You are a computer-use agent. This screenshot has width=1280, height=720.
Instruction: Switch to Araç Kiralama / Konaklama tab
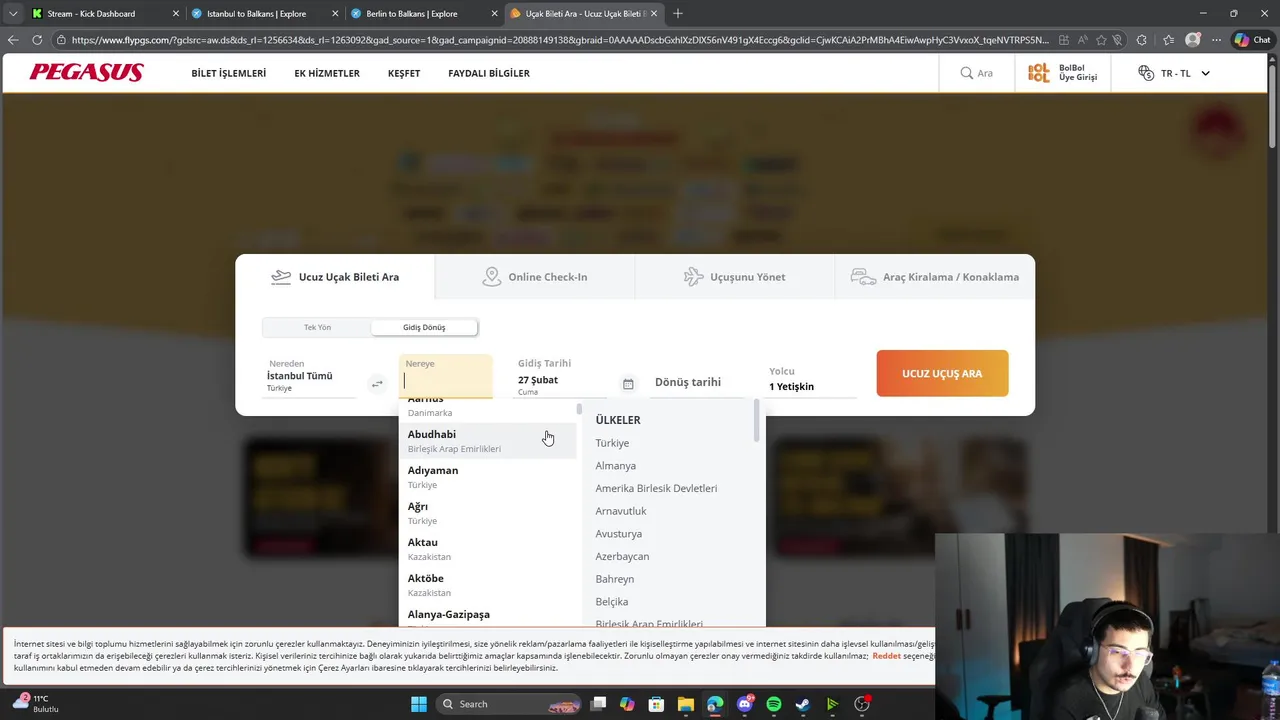935,277
